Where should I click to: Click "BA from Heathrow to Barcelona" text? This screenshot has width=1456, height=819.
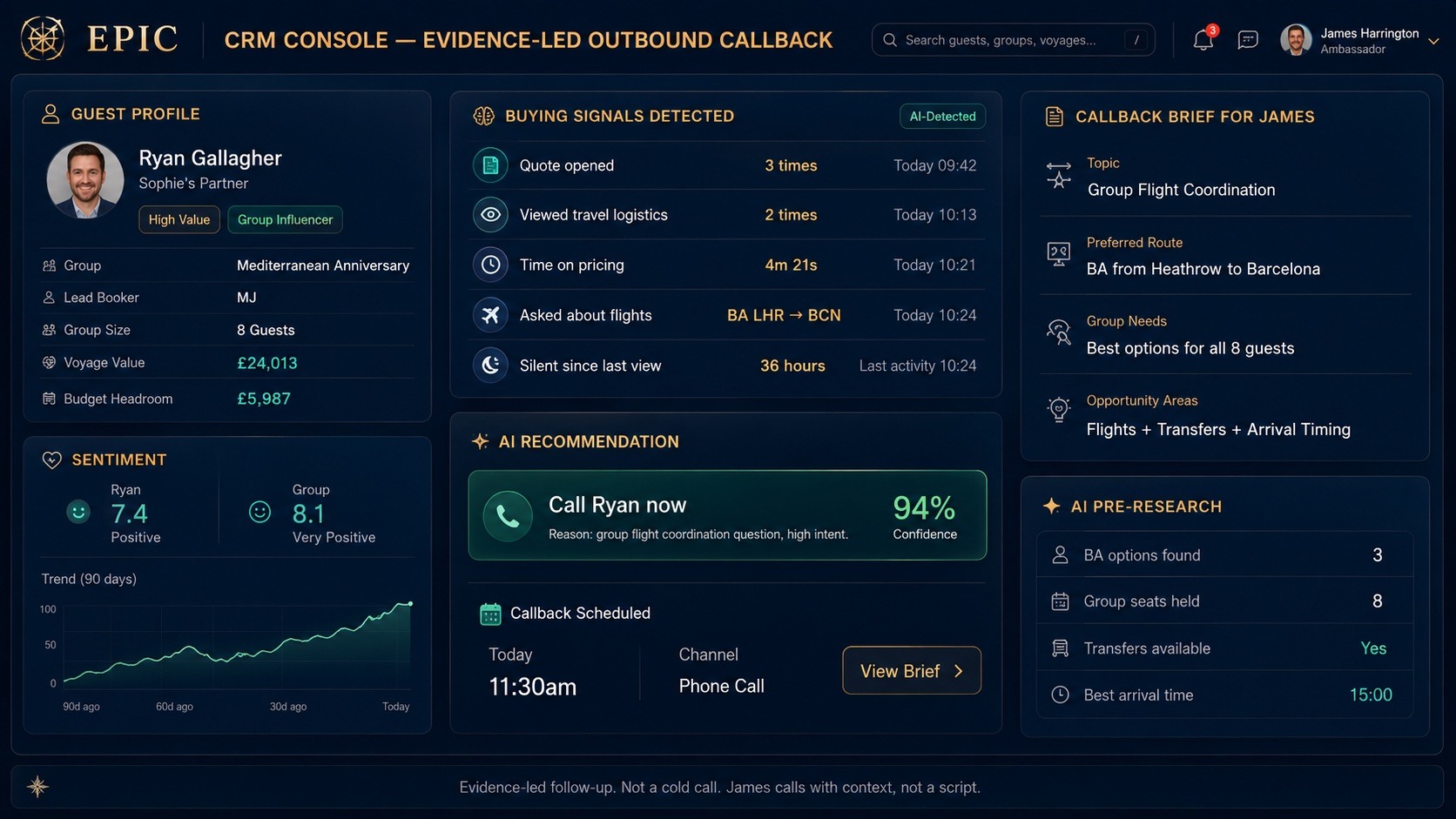point(1203,269)
